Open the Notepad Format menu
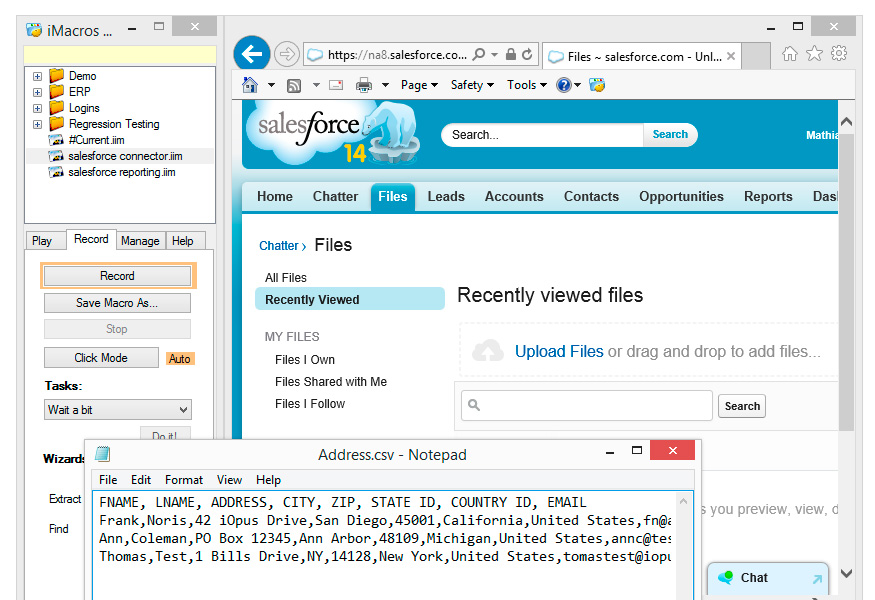Viewport: 875px width, 600px height. coord(184,480)
